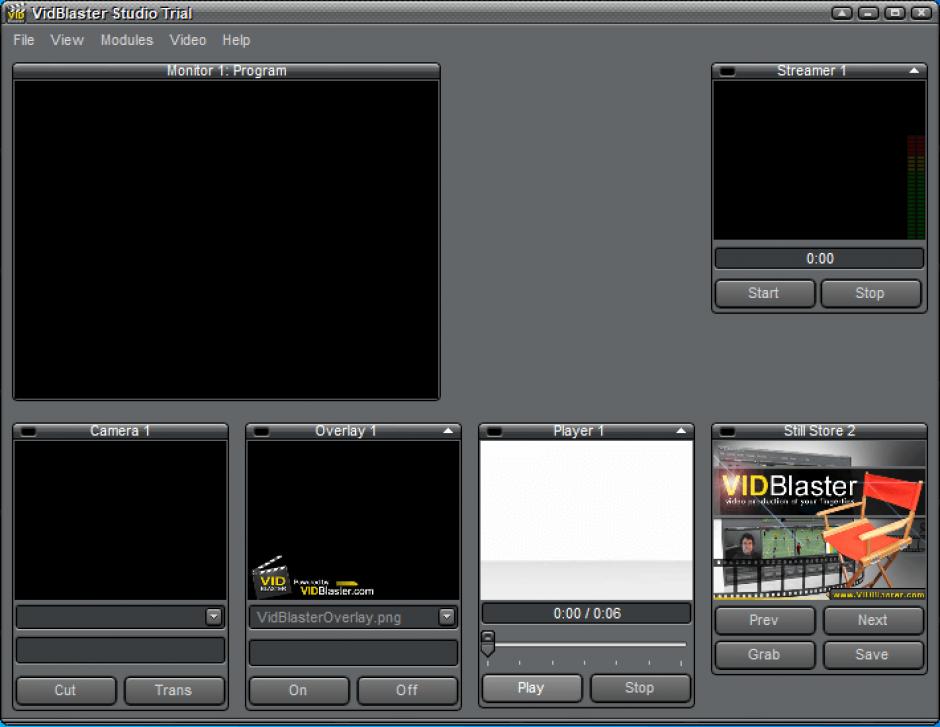The height and width of the screenshot is (727, 940).
Task: Open the Modules menu
Action: (x=126, y=40)
